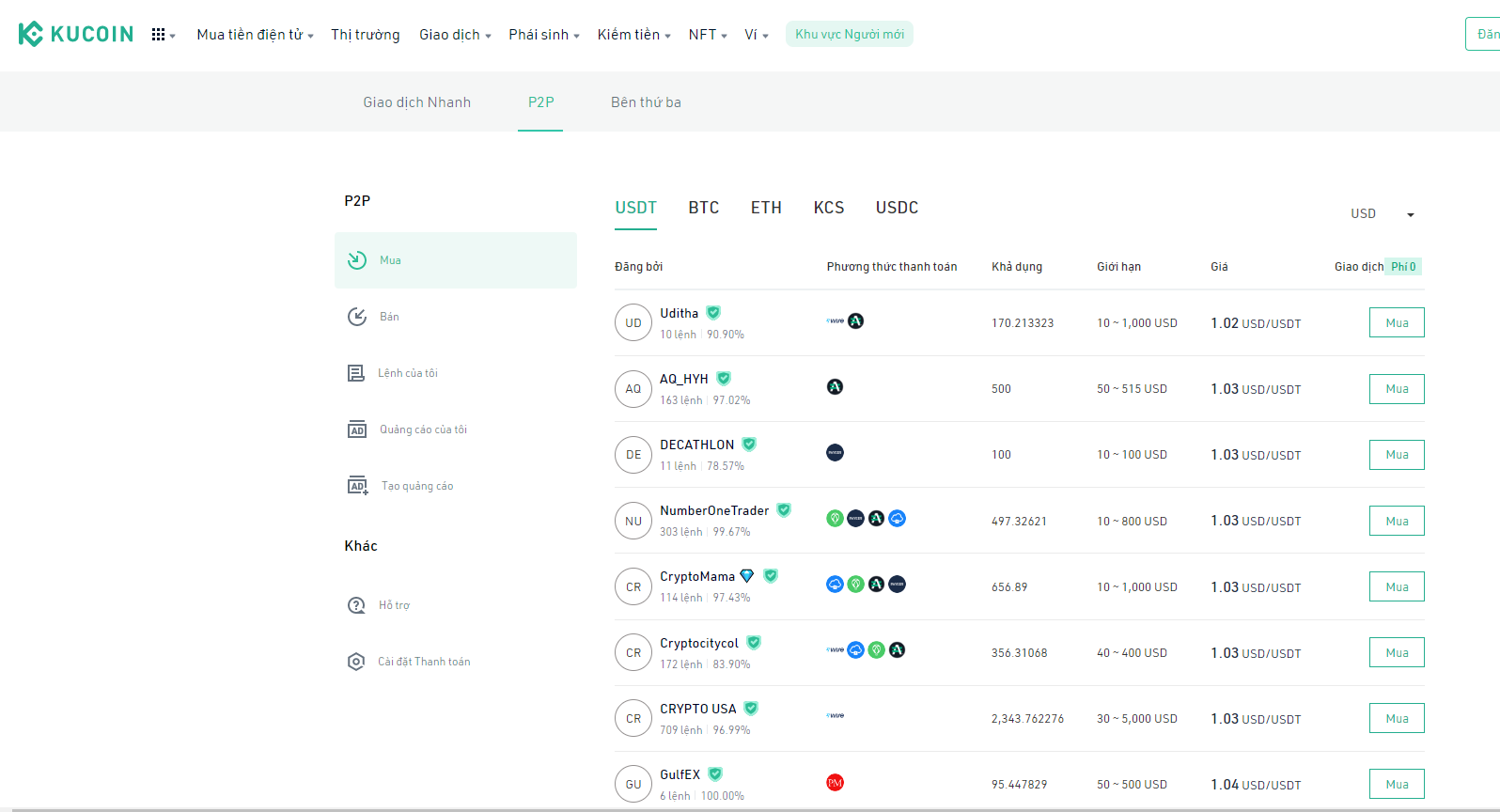
Task: Open Tạo quảng cáo in sidebar
Action: point(417,486)
